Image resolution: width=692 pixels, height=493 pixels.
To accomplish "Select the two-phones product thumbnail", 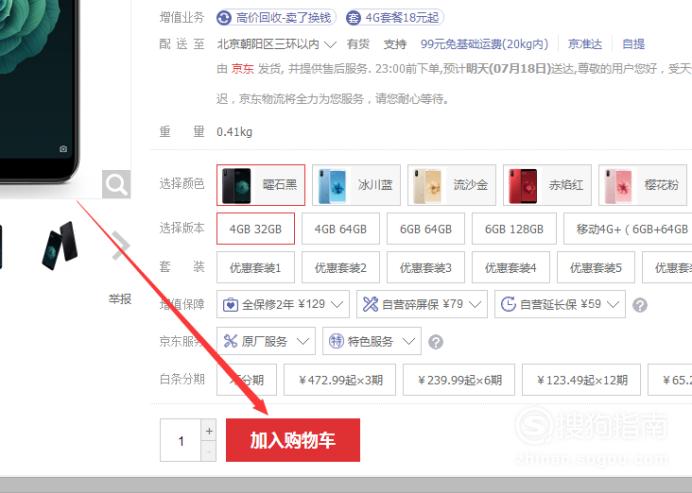I will [x=60, y=245].
